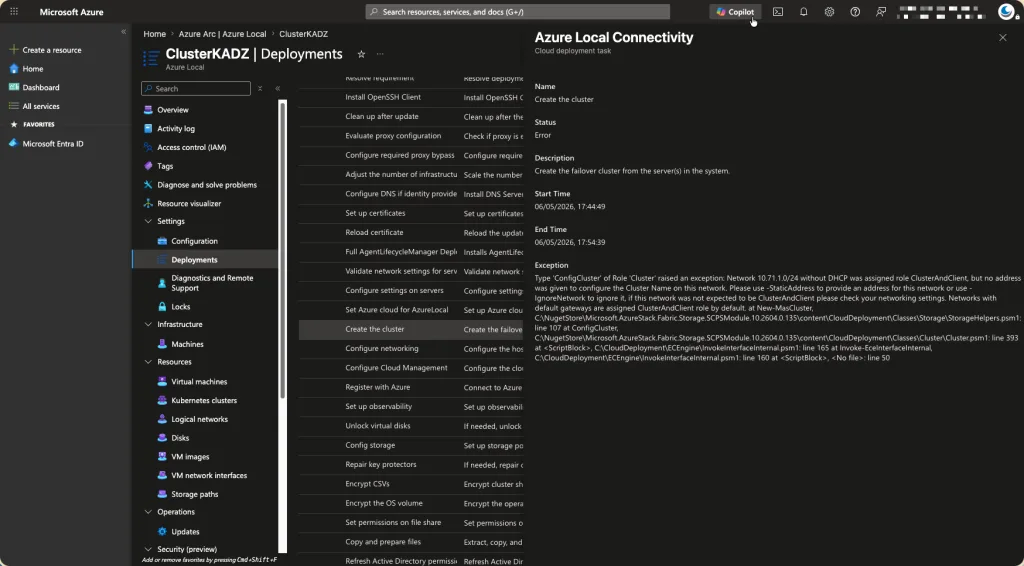Screen dimensions: 1024x566
Task: Open the feedback icon
Action: (881, 12)
